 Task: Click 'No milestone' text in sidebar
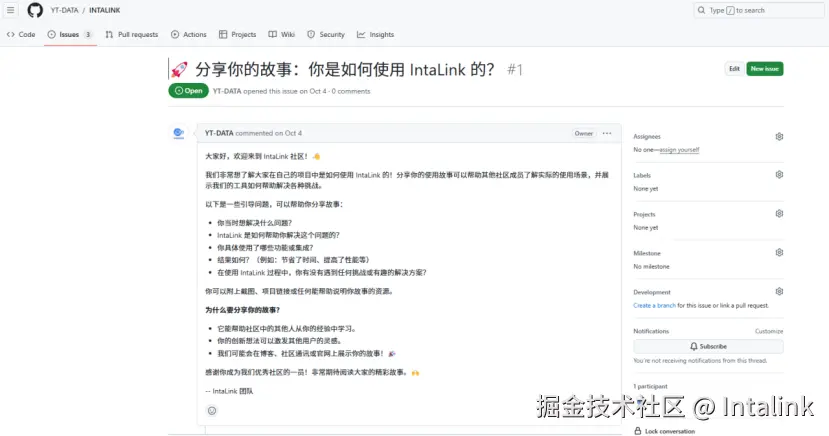tap(651, 266)
